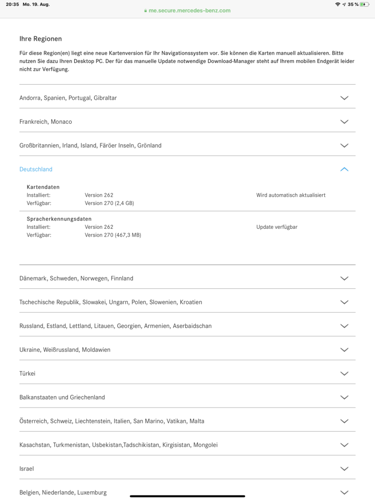Tap the Wi-Fi icon in status bar
The width and height of the screenshot is (375, 500).
click(338, 4)
